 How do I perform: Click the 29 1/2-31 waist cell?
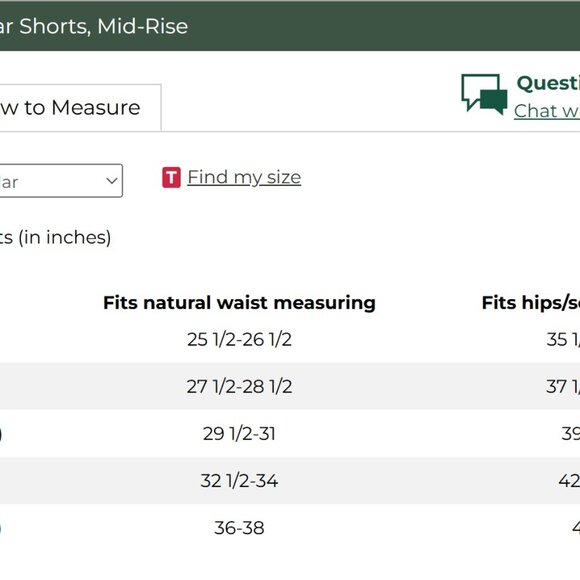[x=239, y=434]
